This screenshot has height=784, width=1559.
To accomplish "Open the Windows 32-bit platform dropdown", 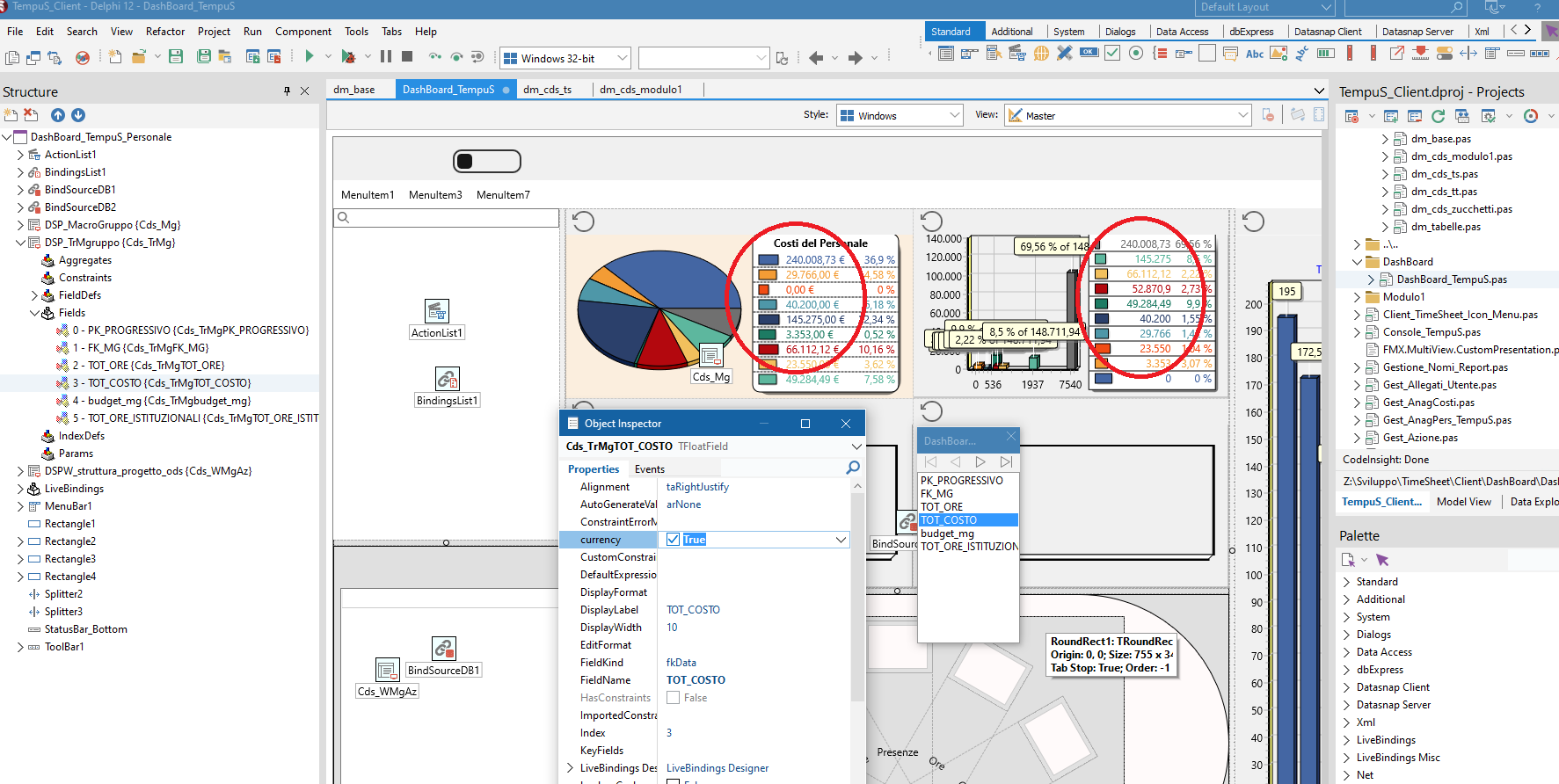I will (623, 59).
